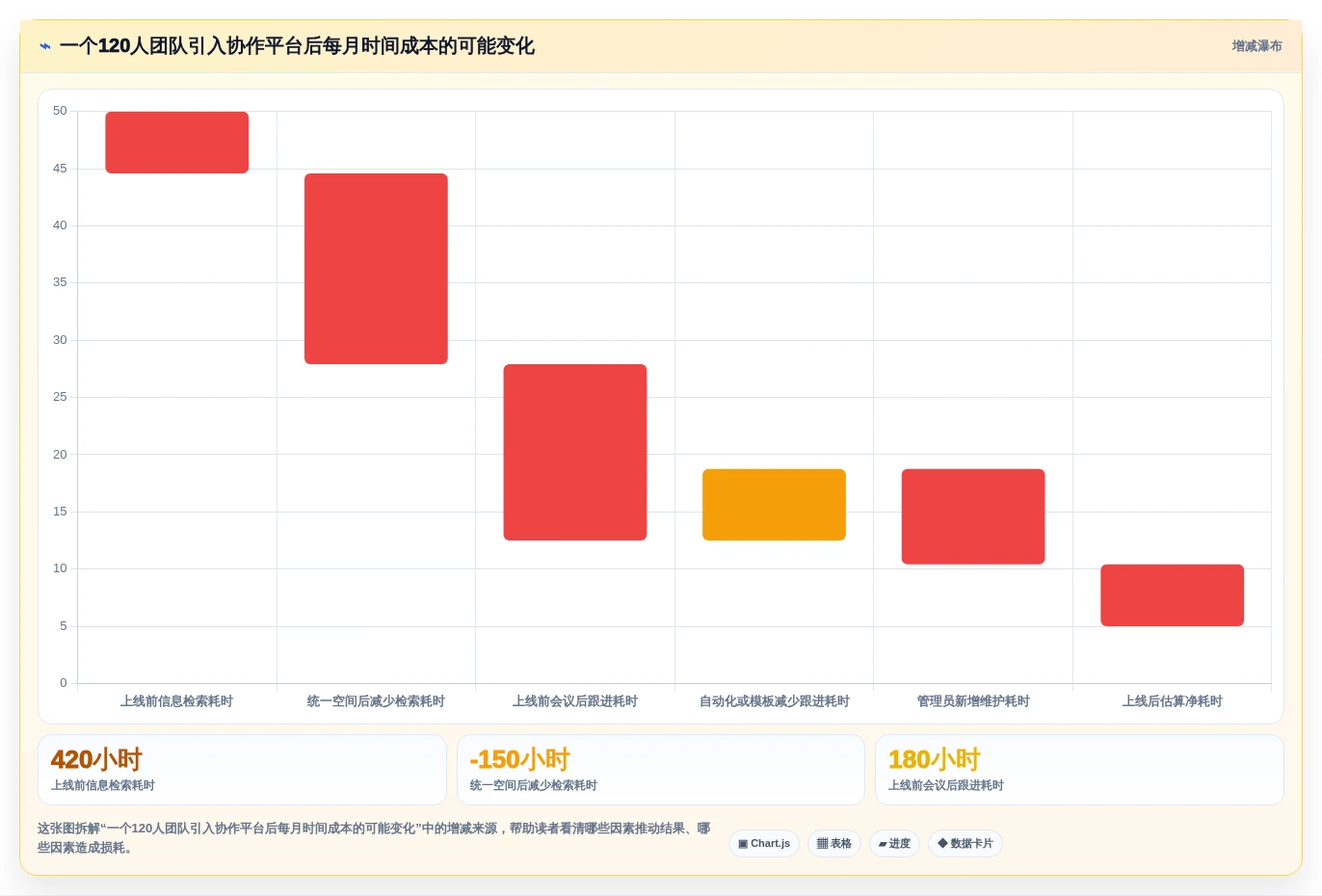
Task: Click the y-axis value 25
Action: pos(60,397)
